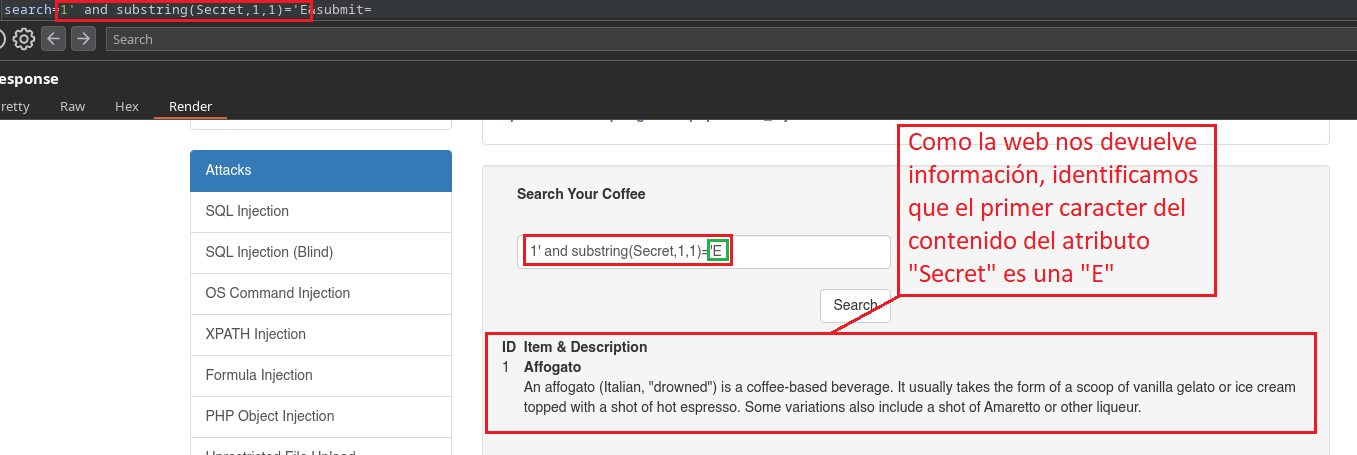Click the help icon left of gear
Viewport: 1357px width, 455px height.
click(2, 39)
